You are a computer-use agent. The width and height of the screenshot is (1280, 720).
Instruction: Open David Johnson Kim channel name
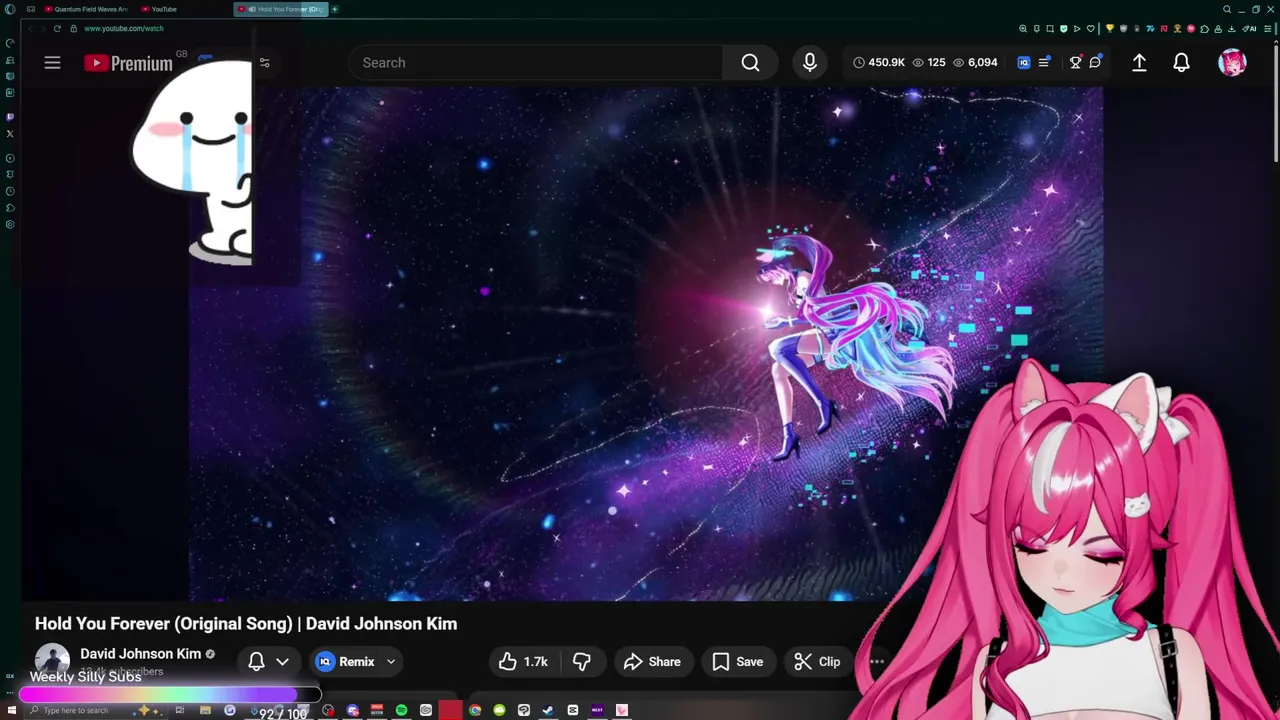[x=141, y=653]
